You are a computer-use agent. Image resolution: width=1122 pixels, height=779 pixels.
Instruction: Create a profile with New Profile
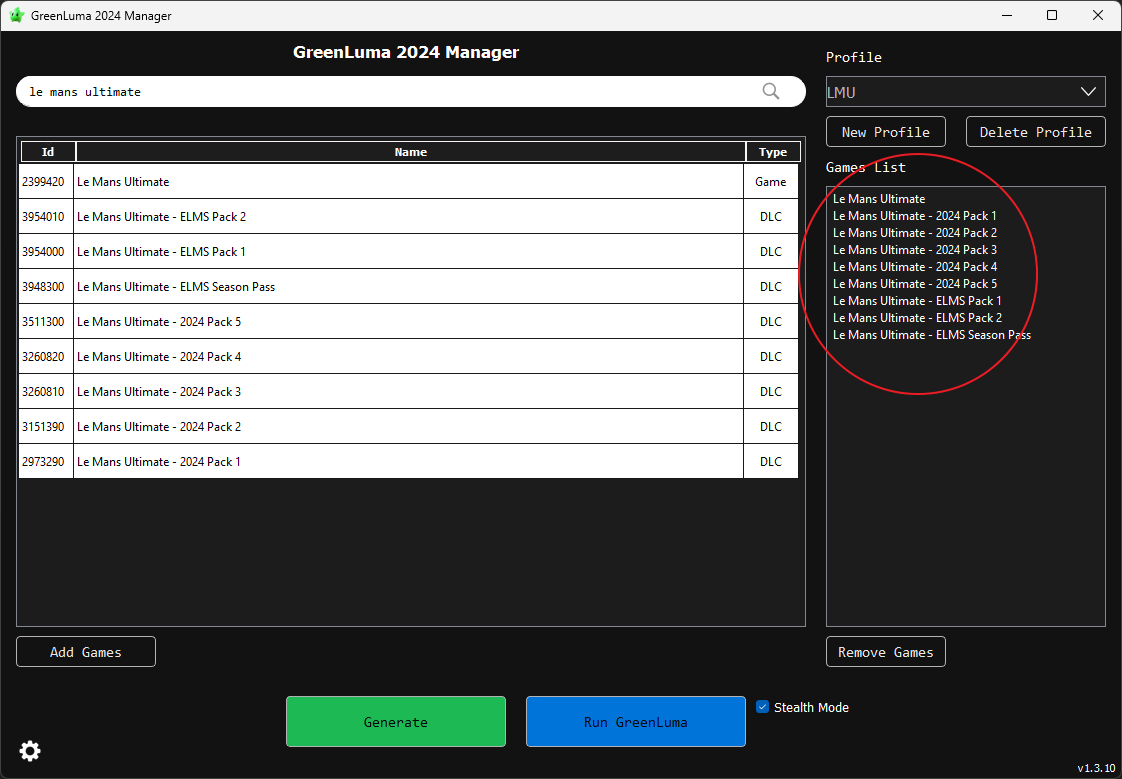(x=885, y=132)
